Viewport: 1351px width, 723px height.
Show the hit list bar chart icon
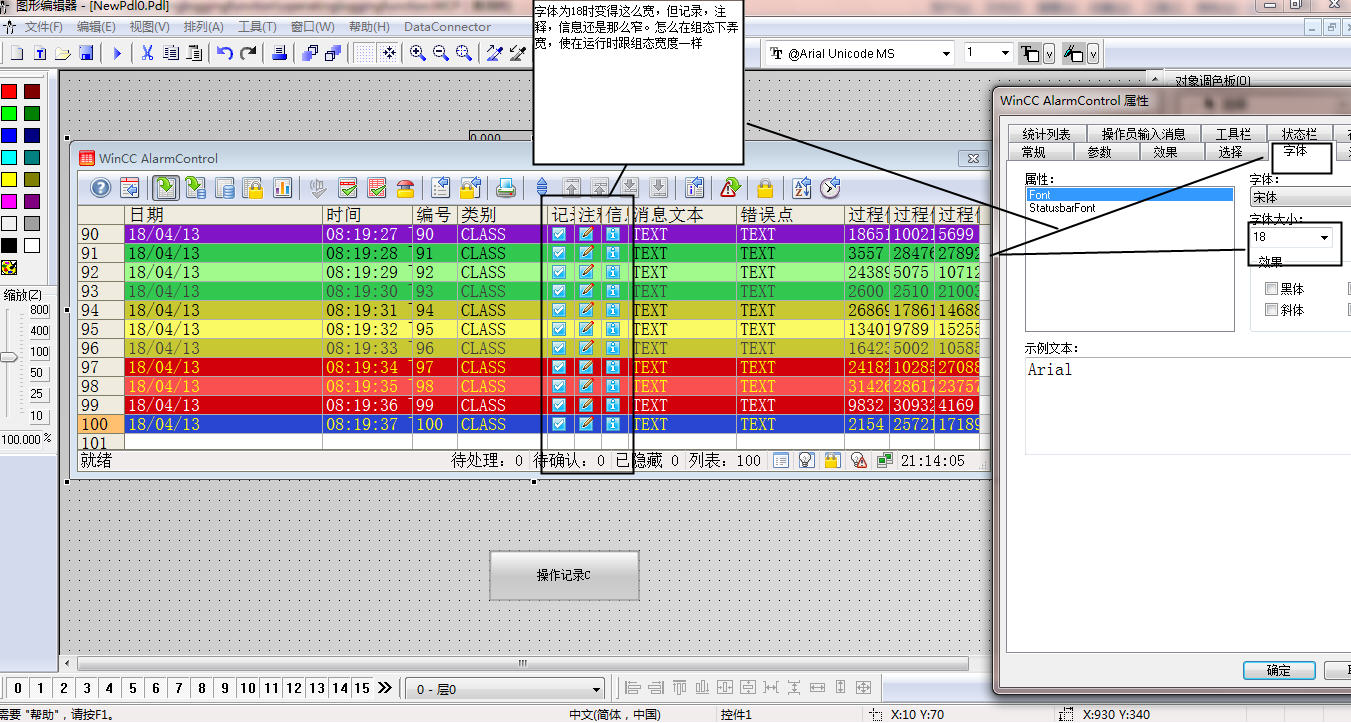[282, 187]
